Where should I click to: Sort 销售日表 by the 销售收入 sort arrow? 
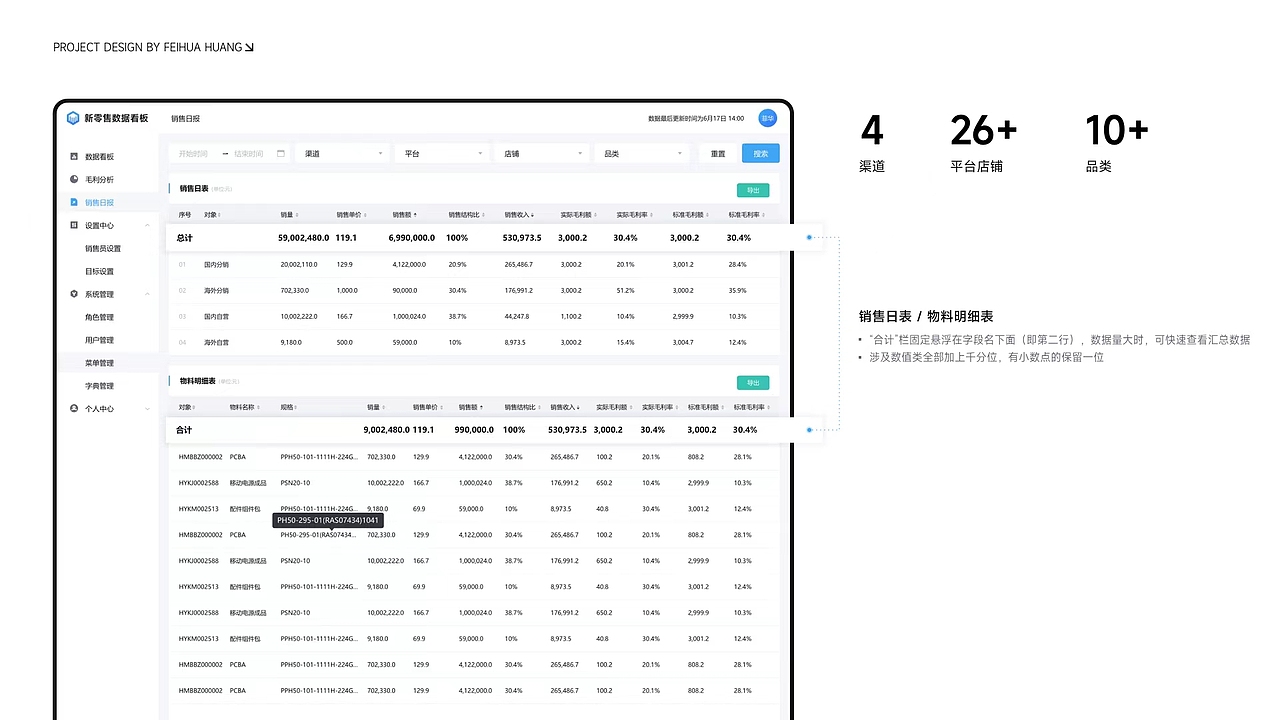532,215
